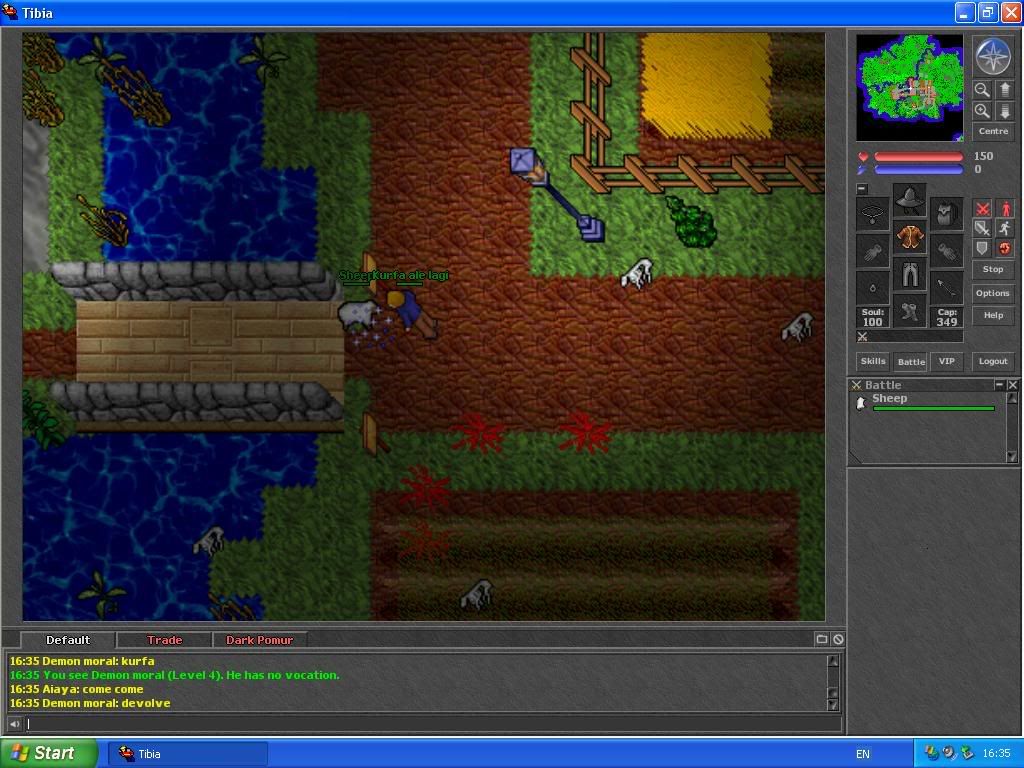
Task: Click the Tibia taskbar button
Action: (188, 754)
